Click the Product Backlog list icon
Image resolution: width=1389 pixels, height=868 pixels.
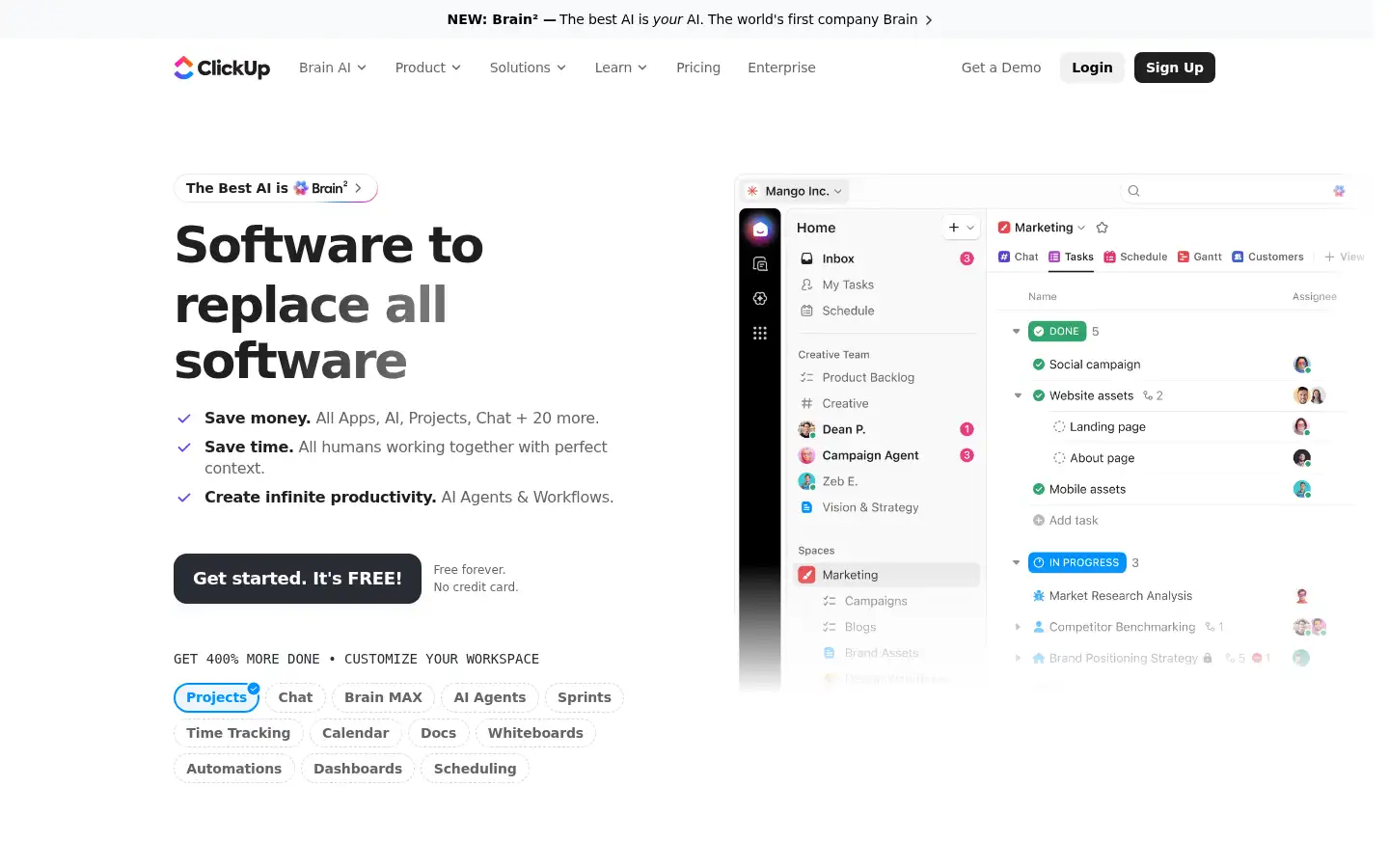(806, 377)
